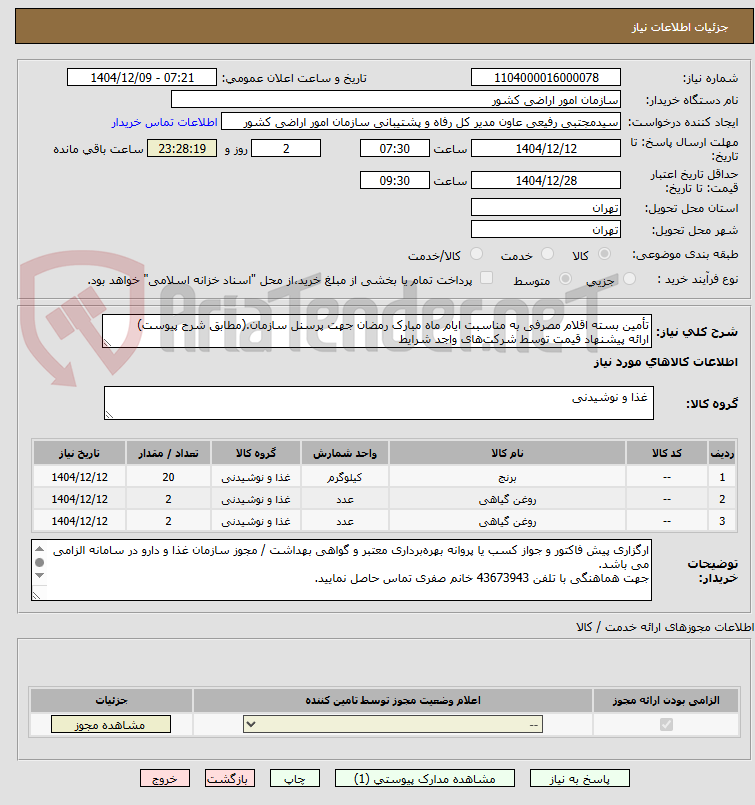
Task: Click the چاپ print button
Action: 295,778
